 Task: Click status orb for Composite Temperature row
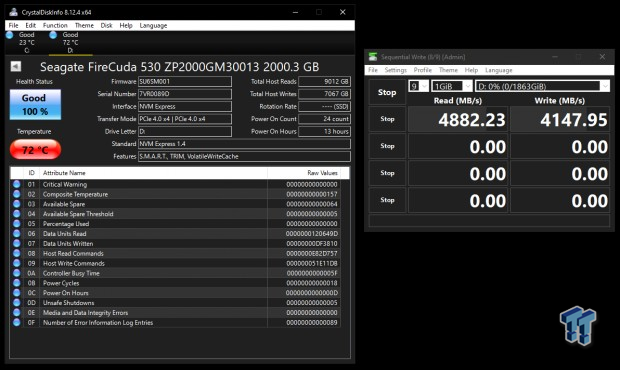tap(17, 194)
